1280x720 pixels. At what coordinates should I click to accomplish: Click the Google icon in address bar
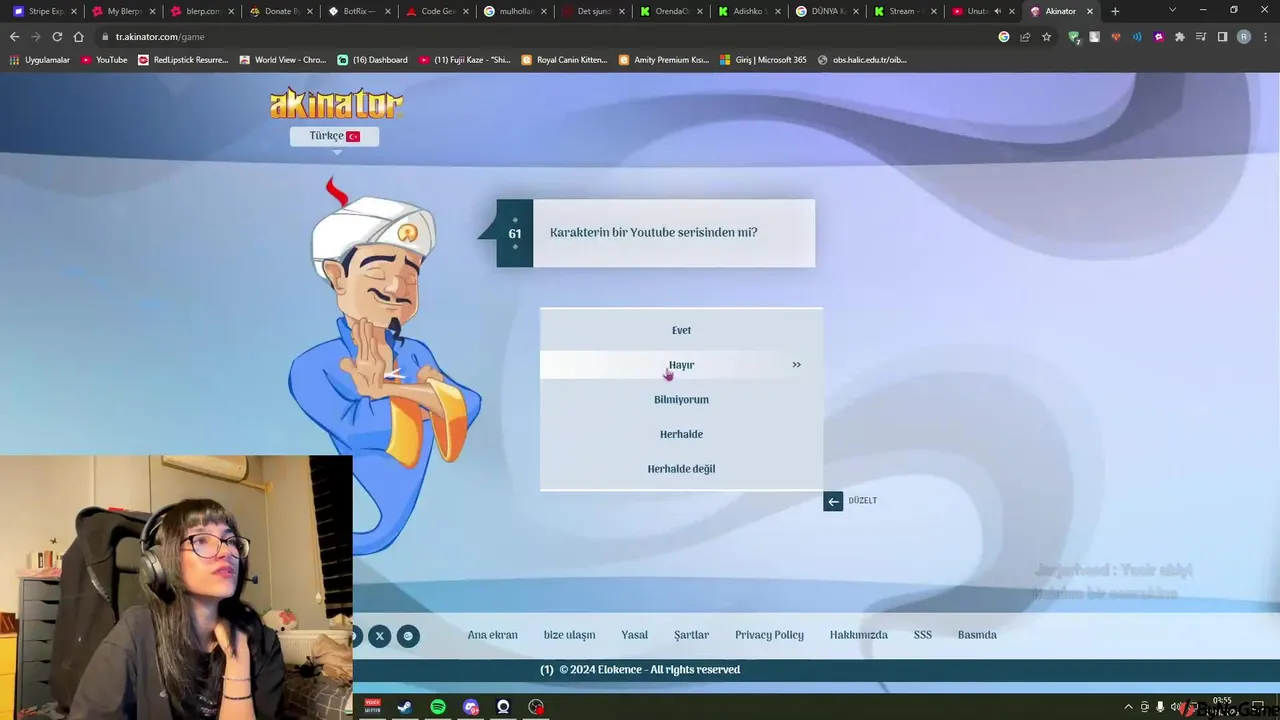1004,37
